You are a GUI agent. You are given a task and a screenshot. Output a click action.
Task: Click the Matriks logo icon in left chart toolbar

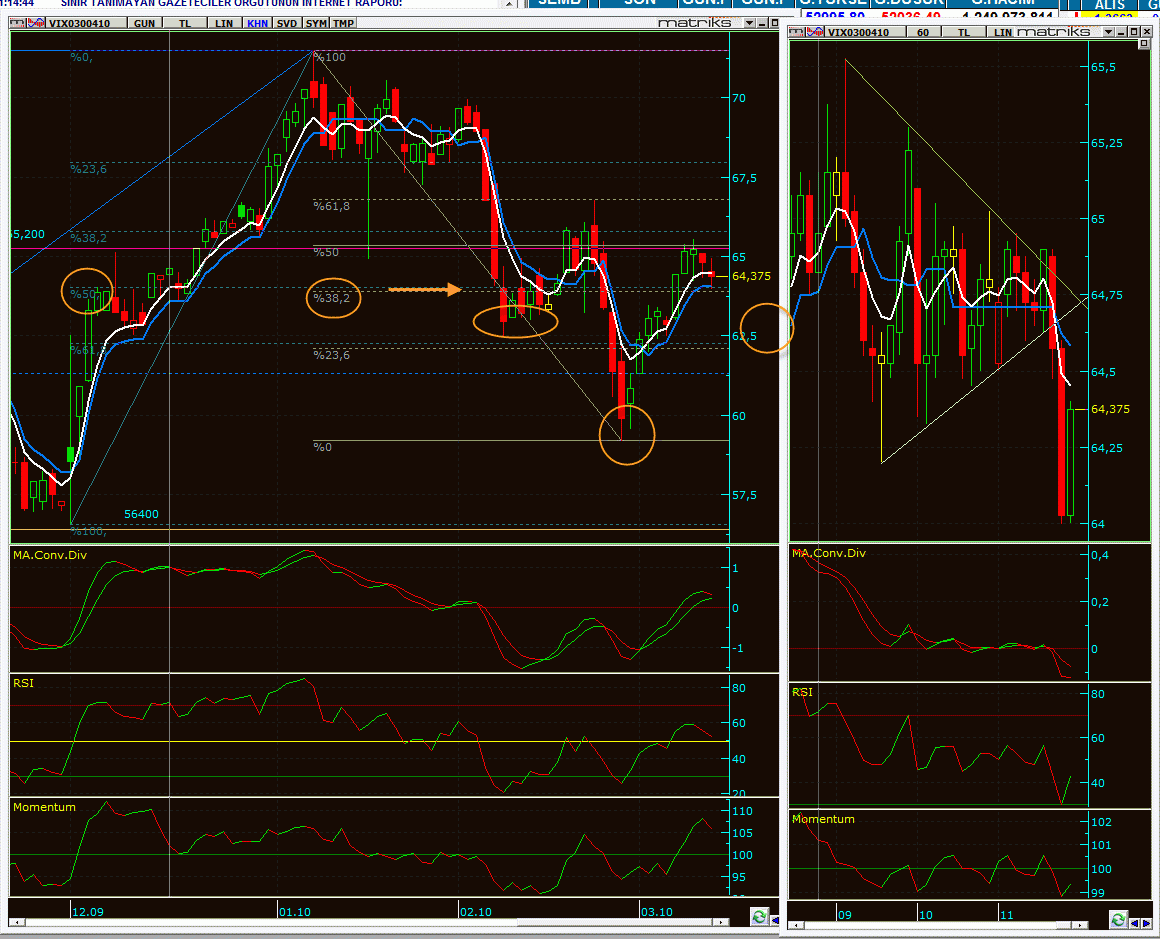tap(17, 23)
